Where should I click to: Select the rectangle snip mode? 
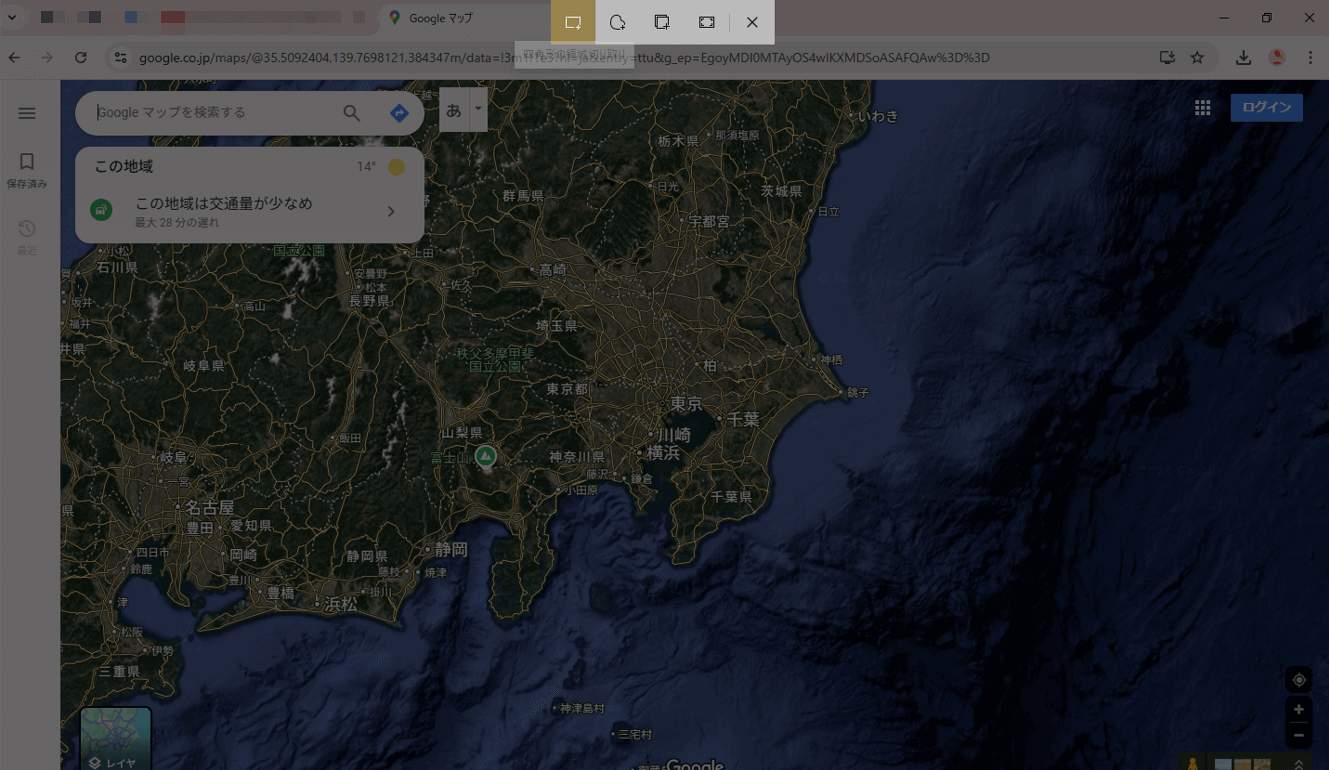[573, 22]
